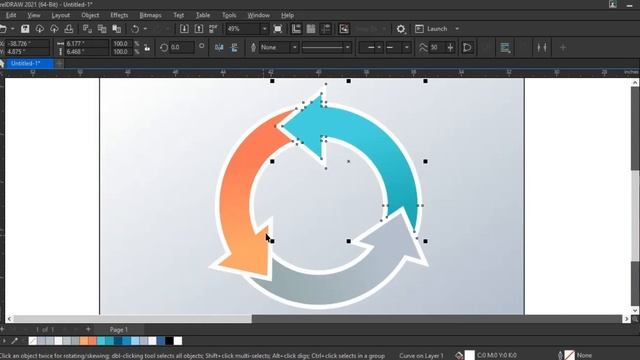Screen dimensions: 640x360
Task: Open the Object menu
Action: click(90, 15)
